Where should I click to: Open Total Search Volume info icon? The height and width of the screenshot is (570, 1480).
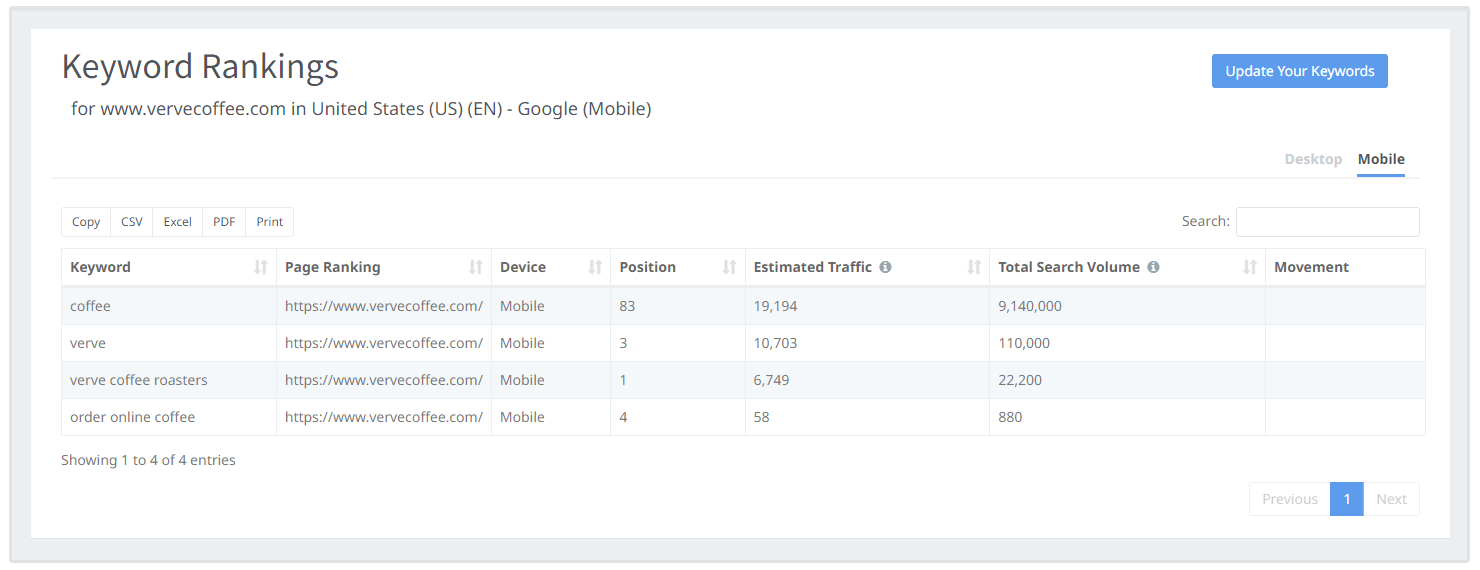tap(1153, 267)
